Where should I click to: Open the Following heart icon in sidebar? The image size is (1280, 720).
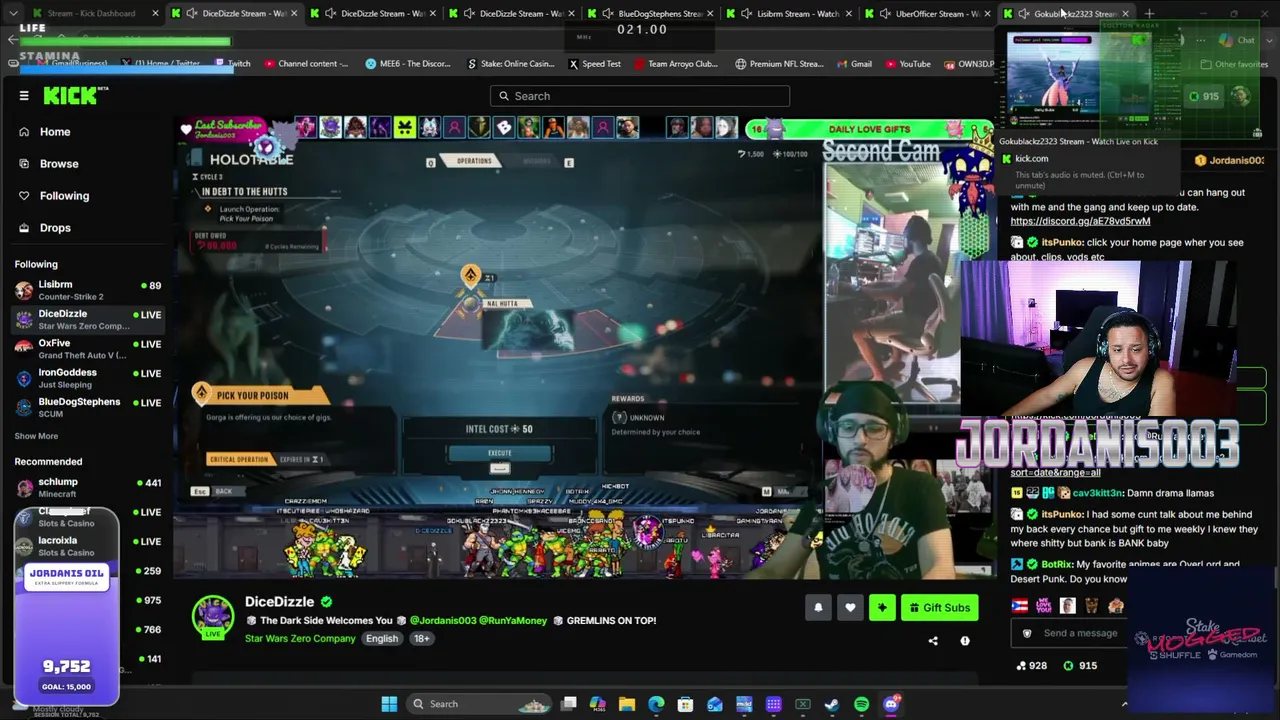[x=24, y=196]
